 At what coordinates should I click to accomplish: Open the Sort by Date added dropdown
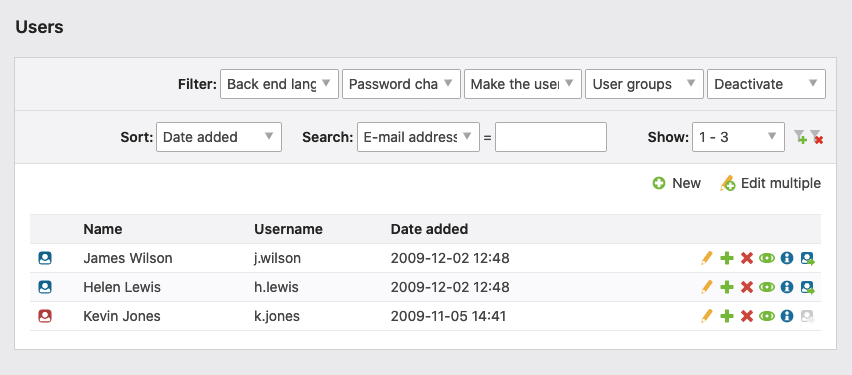(219, 137)
